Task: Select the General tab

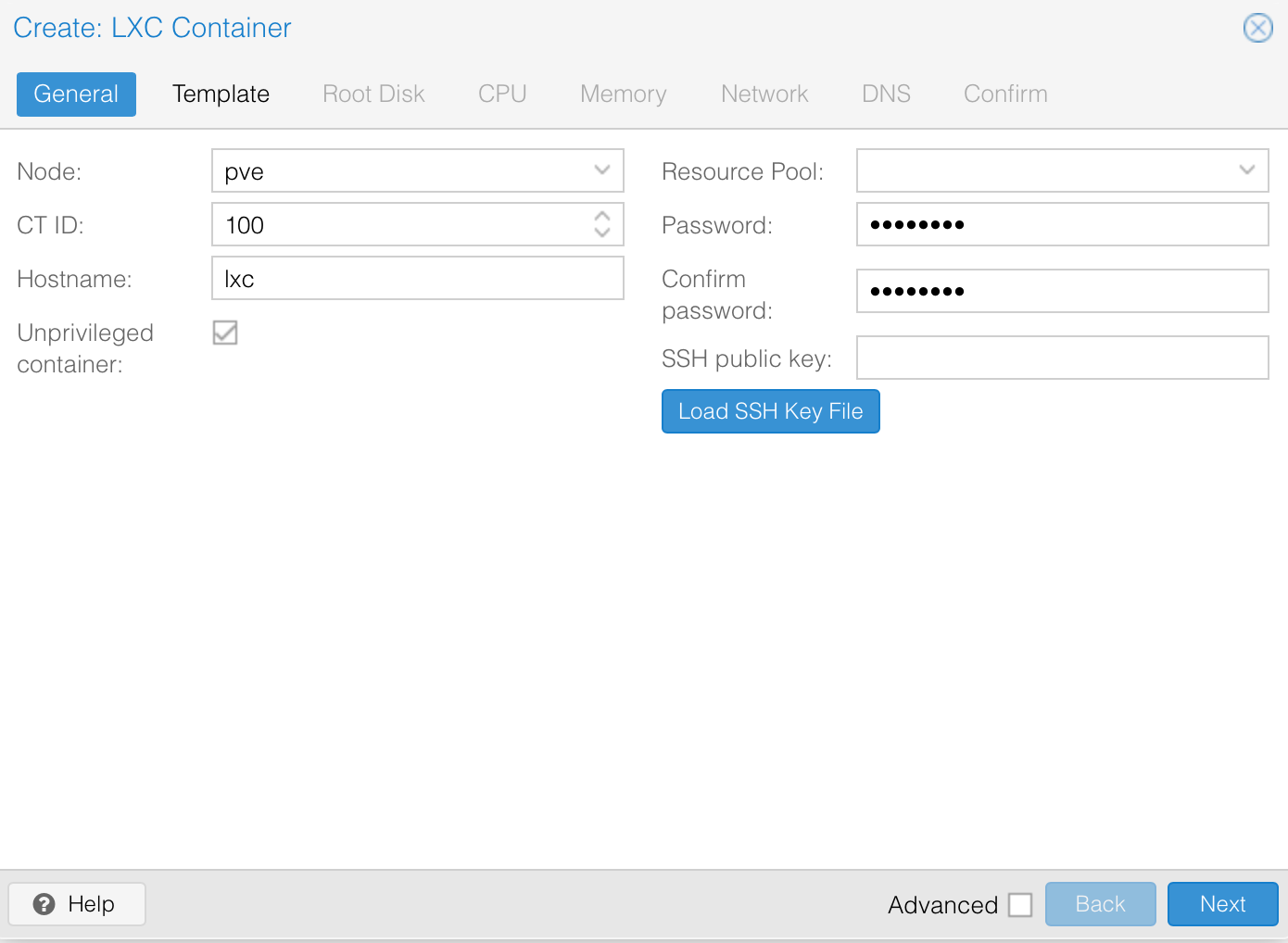Action: 76,94
